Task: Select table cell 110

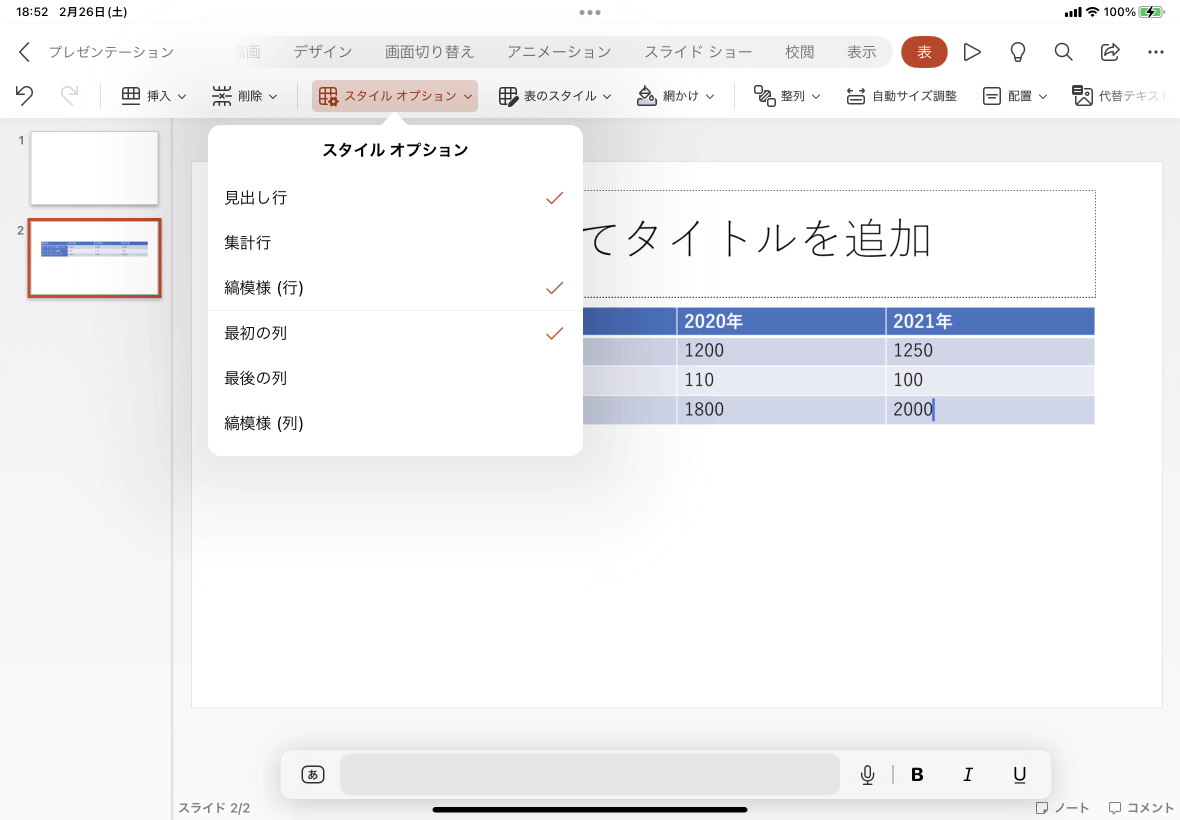Action: point(780,380)
